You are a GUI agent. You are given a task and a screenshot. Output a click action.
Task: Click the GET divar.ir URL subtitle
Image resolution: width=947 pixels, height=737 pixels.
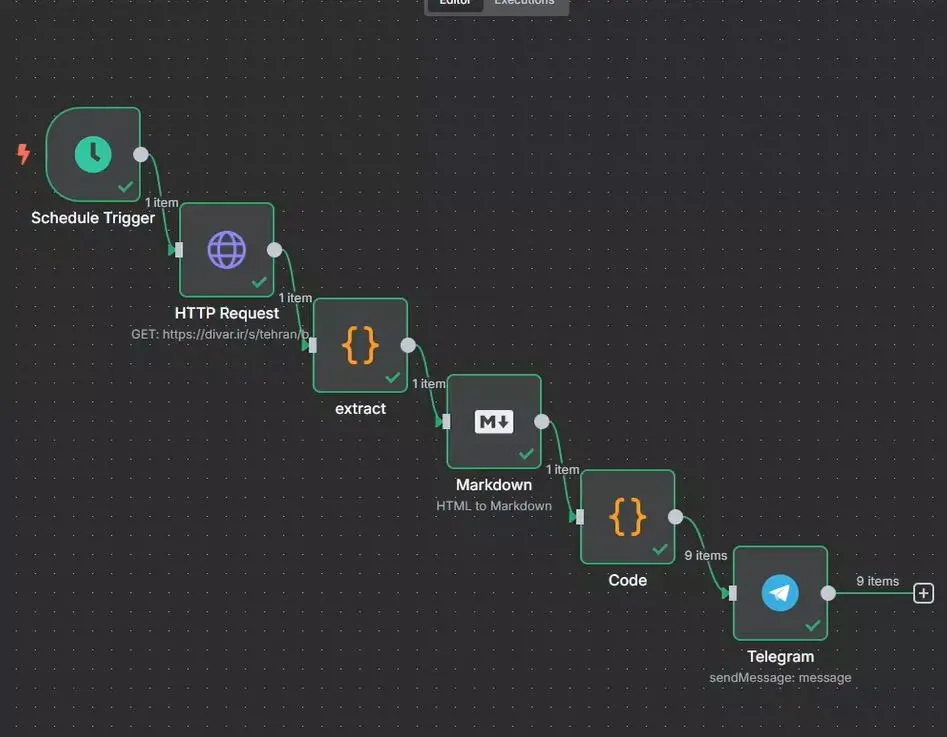coord(220,333)
